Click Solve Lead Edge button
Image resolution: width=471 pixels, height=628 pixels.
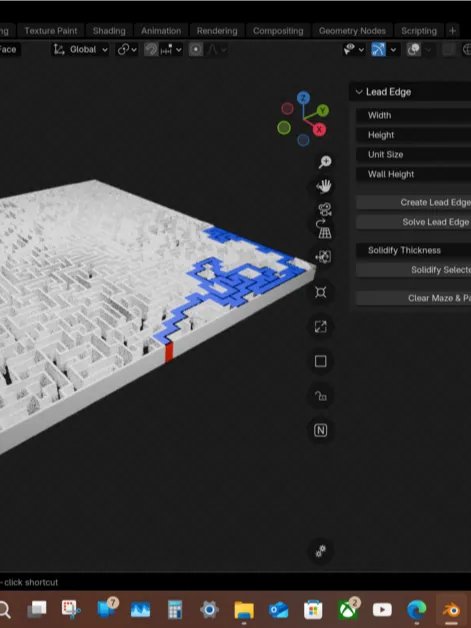click(414, 222)
